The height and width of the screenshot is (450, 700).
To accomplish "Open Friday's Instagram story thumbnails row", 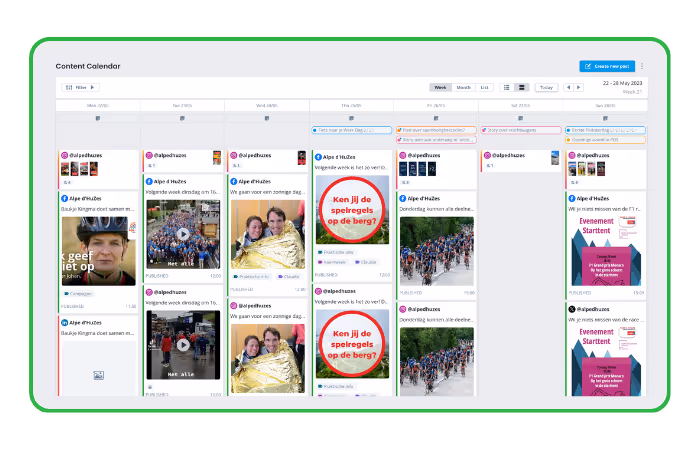I will [x=417, y=169].
